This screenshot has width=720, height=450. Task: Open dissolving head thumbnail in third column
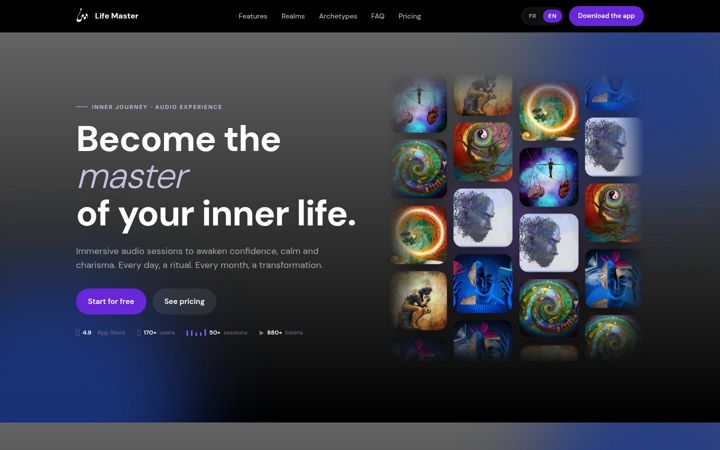[x=549, y=243]
